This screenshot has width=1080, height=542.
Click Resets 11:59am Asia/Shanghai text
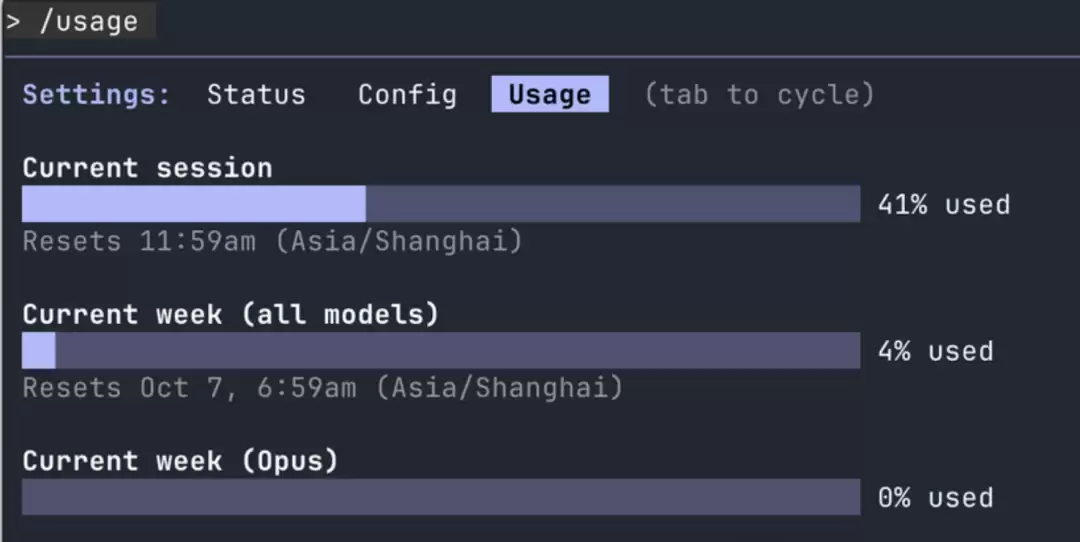click(x=273, y=242)
